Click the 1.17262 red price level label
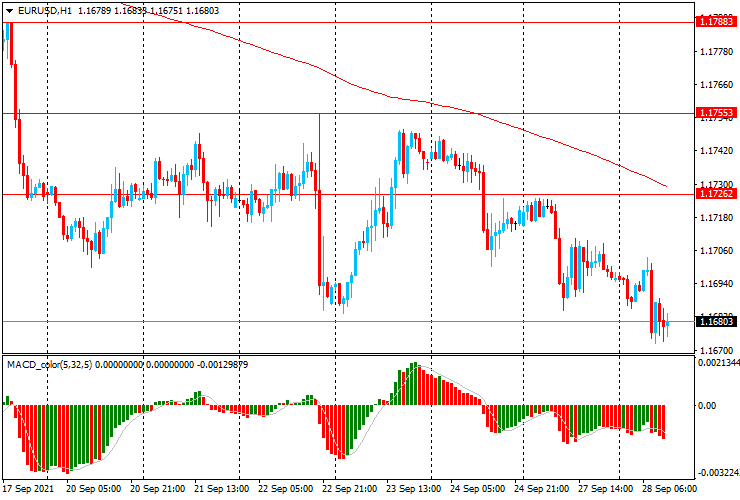Screen dimensions: 740x500 pyautogui.click(x=716, y=194)
